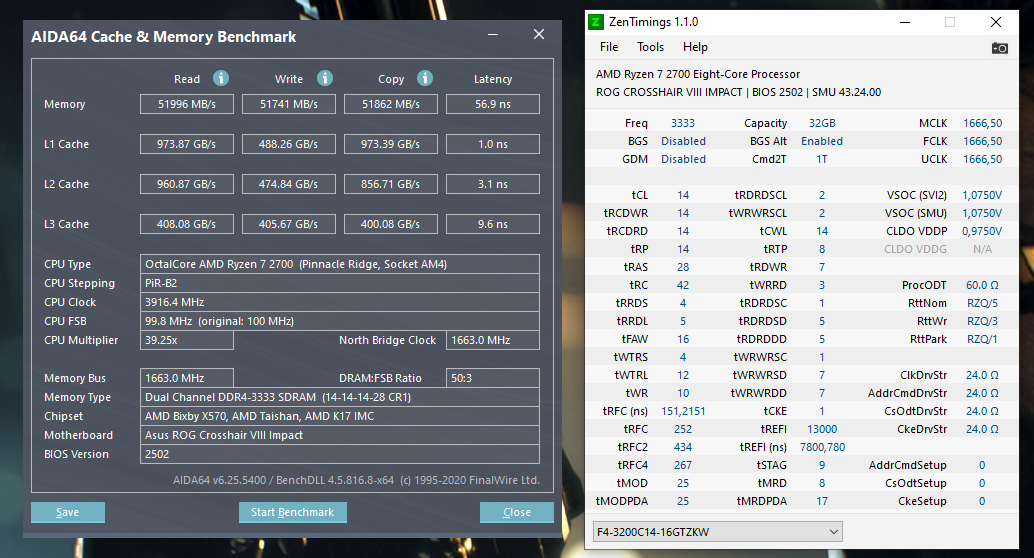This screenshot has width=1034, height=558.
Task: Click the tREFI (ns) value 7800,780
Action: [822, 447]
